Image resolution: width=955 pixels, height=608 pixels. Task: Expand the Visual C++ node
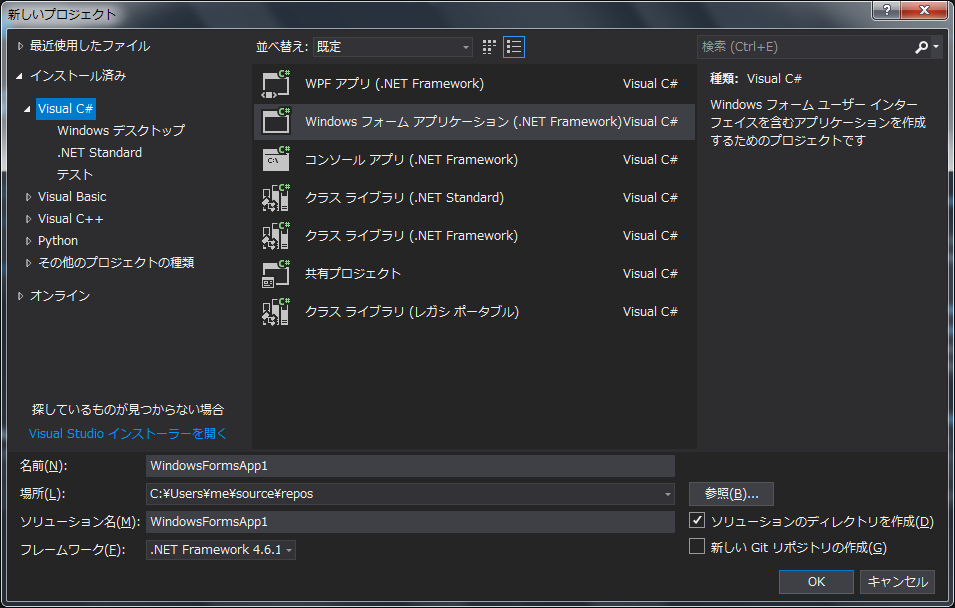tap(28, 219)
